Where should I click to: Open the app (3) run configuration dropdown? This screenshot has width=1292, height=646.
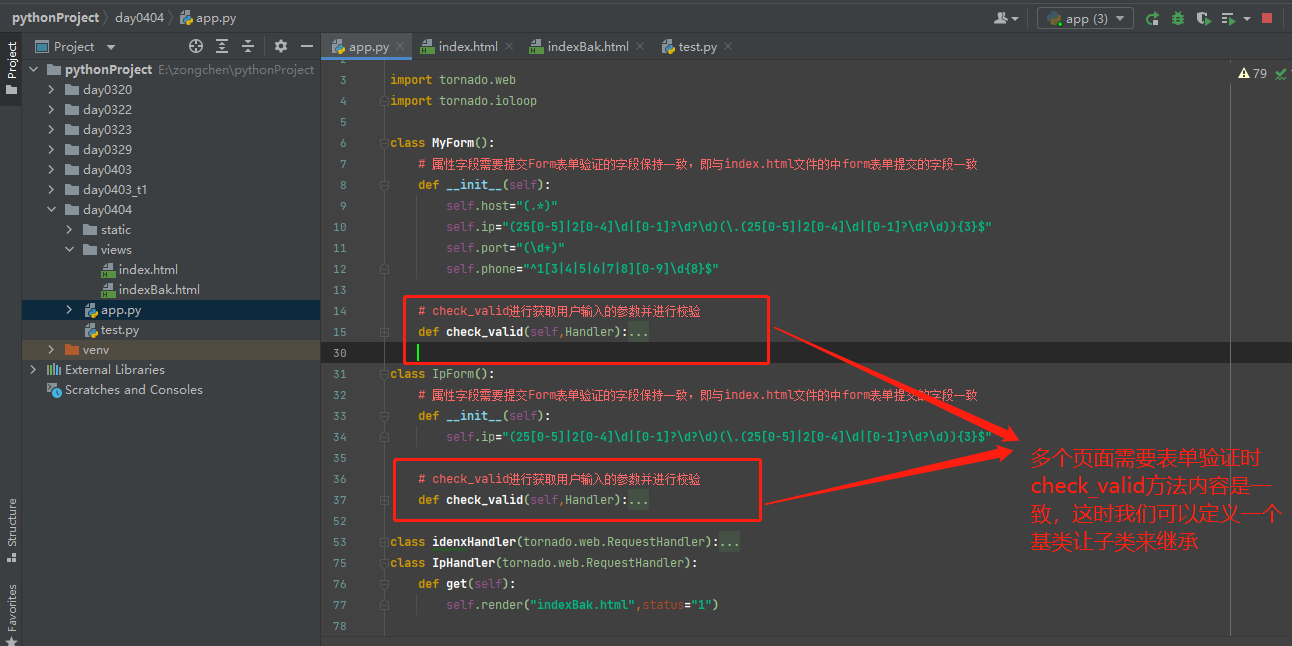pos(1085,18)
